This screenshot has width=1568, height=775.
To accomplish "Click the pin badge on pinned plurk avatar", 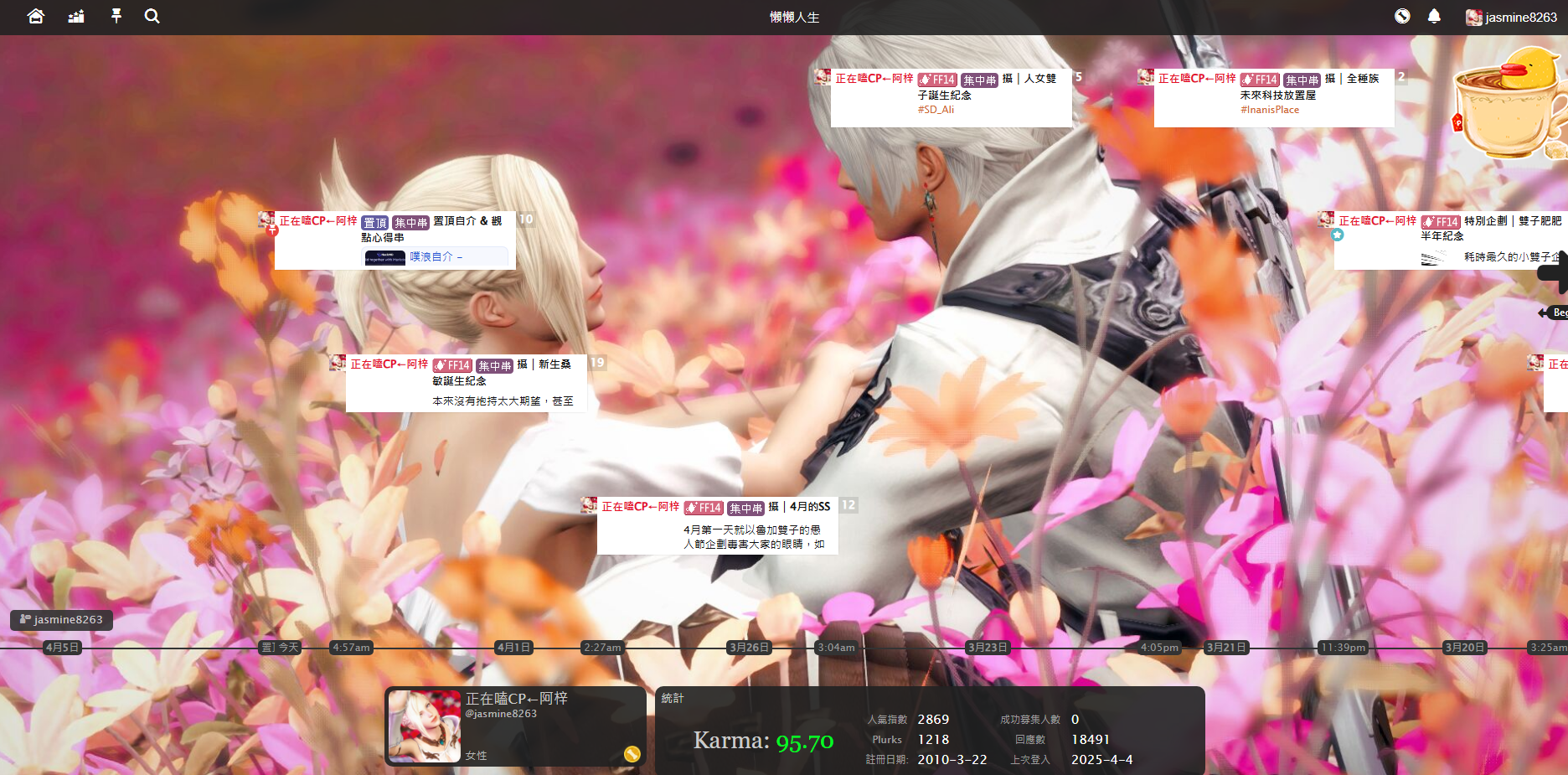I will [x=272, y=230].
